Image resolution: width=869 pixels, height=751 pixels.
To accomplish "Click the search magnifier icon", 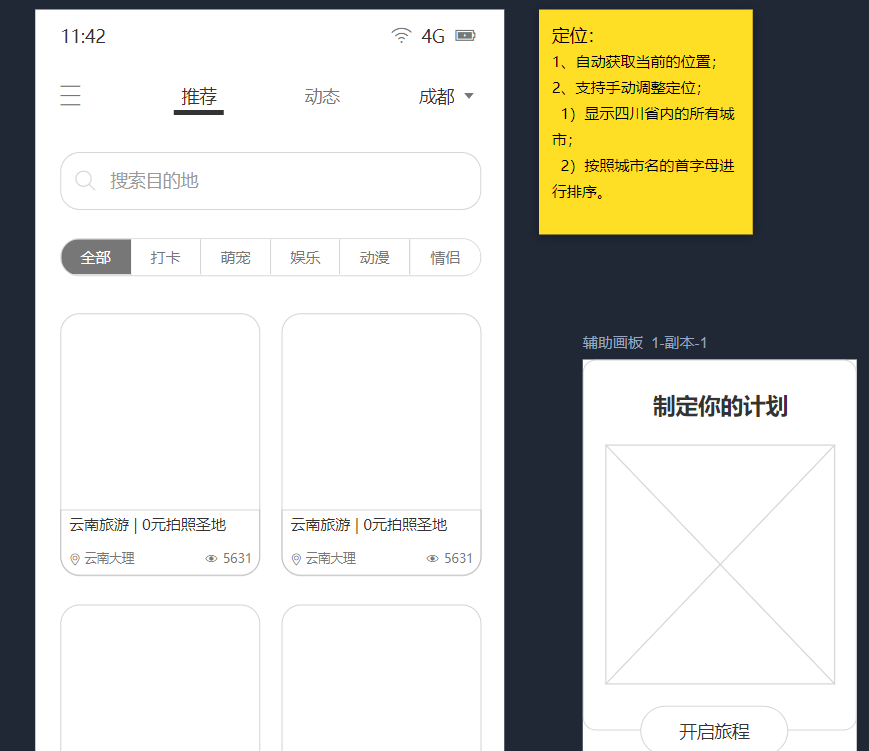I will click(x=85, y=181).
